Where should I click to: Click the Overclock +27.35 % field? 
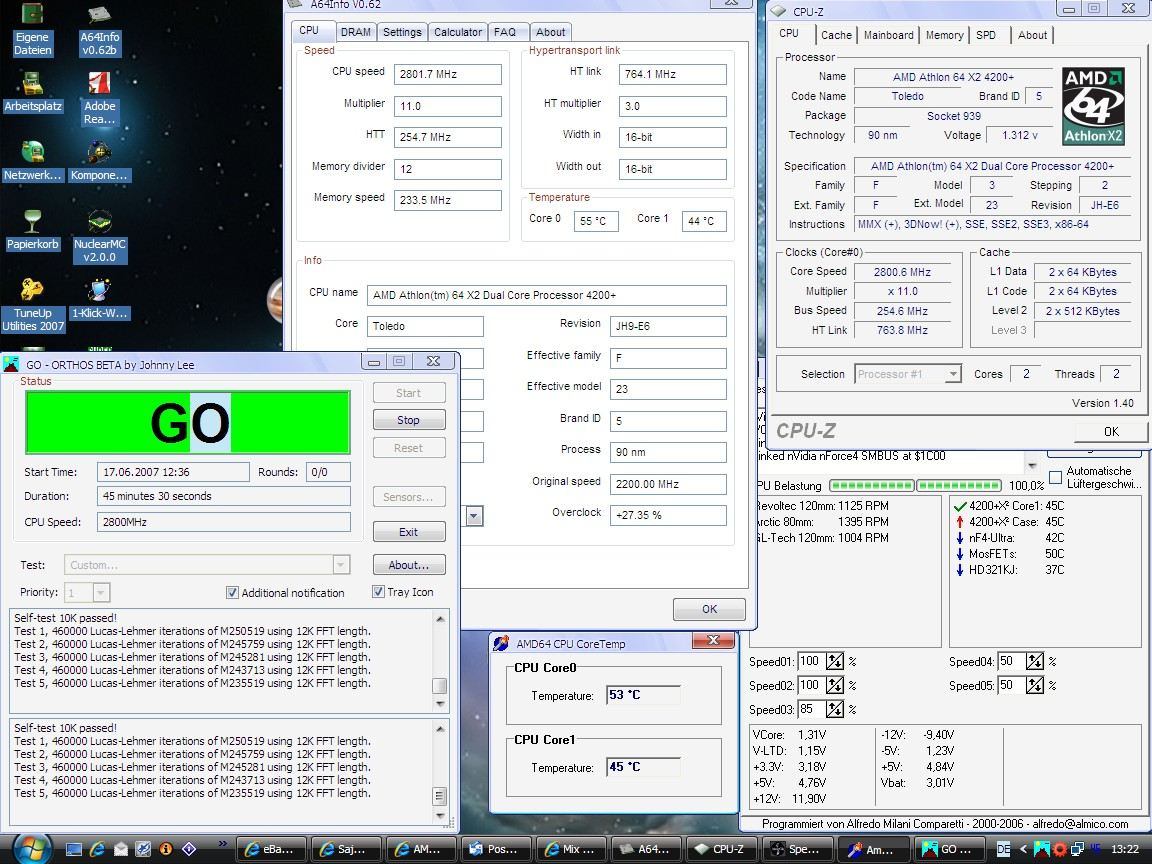(x=668, y=515)
